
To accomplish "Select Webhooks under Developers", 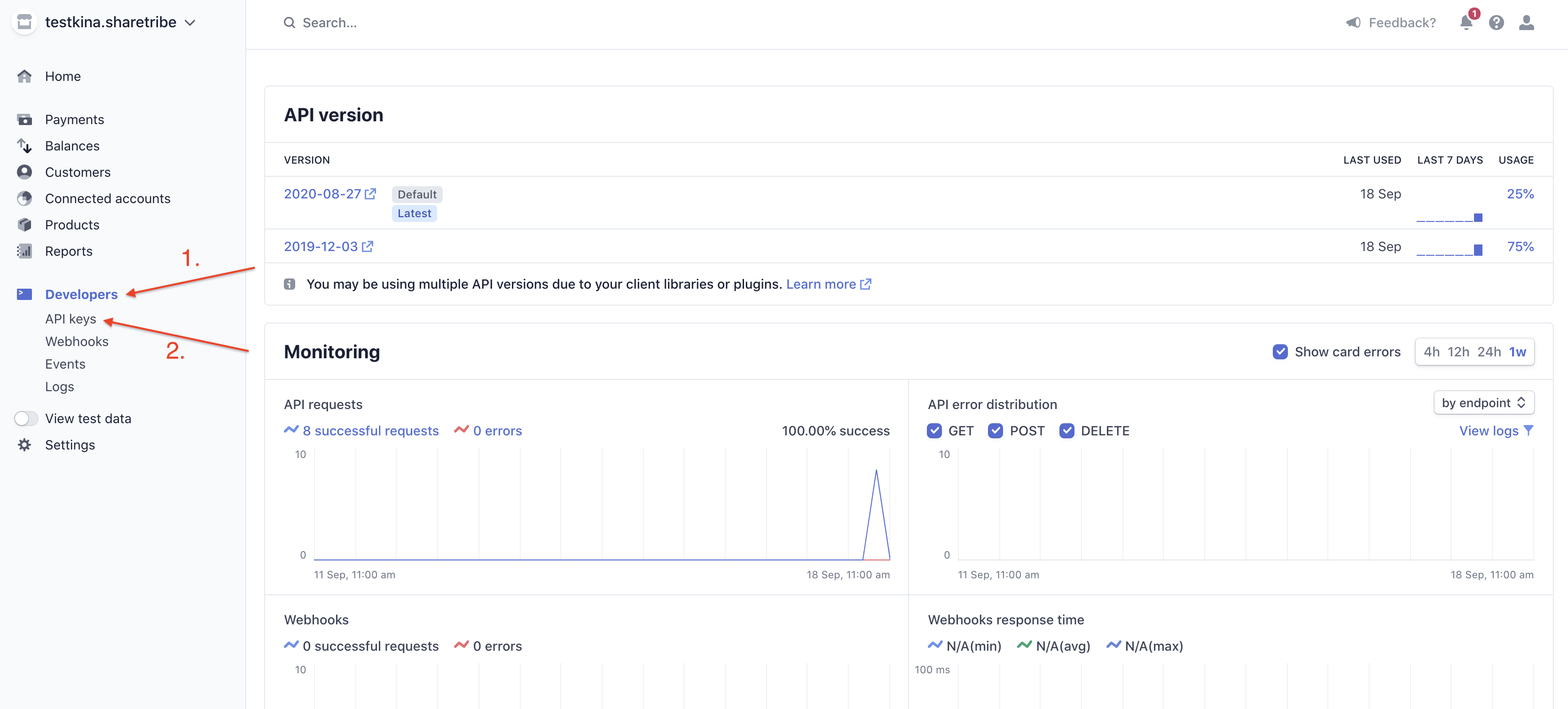I will coord(77,341).
